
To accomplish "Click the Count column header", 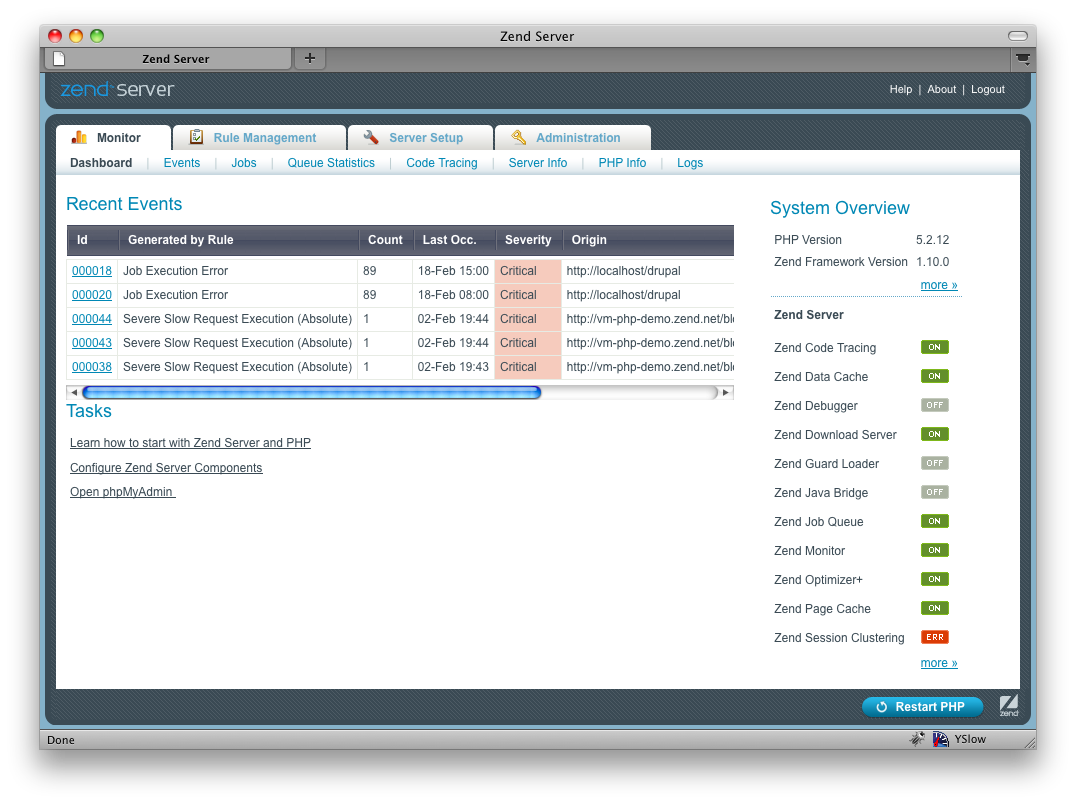I will tap(385, 239).
